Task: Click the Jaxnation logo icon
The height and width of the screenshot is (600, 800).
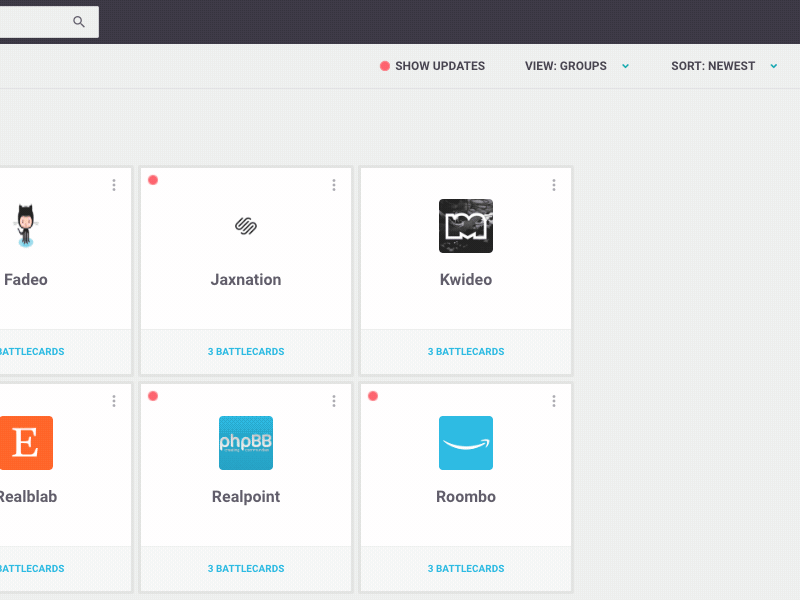Action: tap(246, 226)
